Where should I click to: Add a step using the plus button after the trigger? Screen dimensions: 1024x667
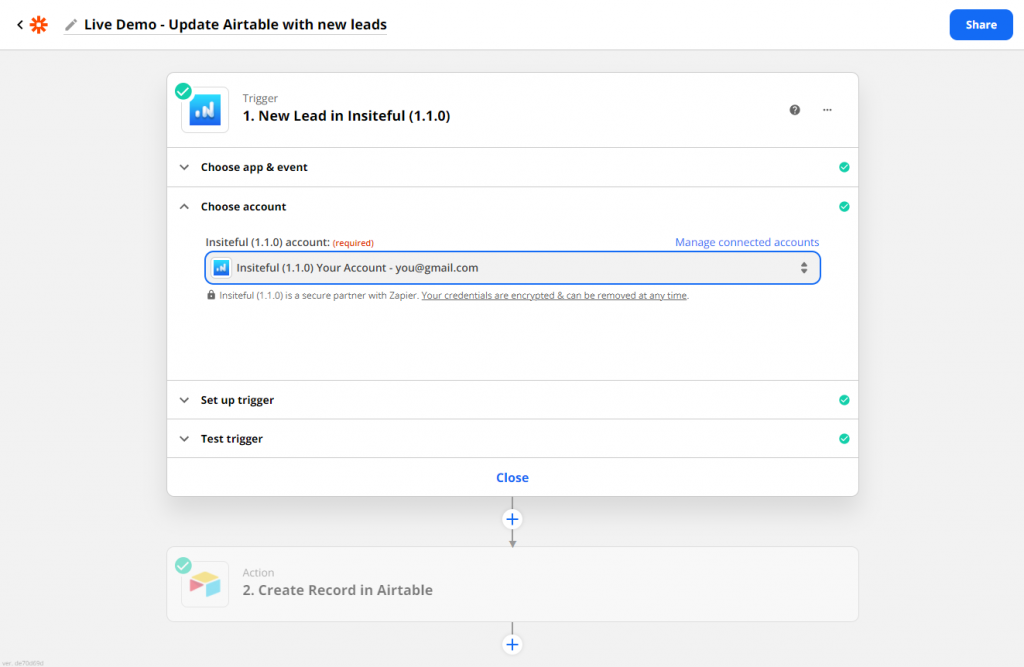click(512, 519)
